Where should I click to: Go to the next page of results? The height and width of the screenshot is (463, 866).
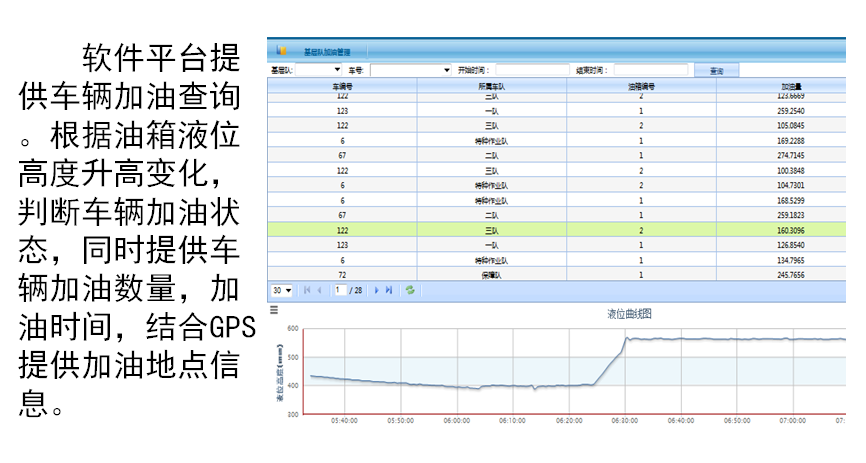coord(377,290)
